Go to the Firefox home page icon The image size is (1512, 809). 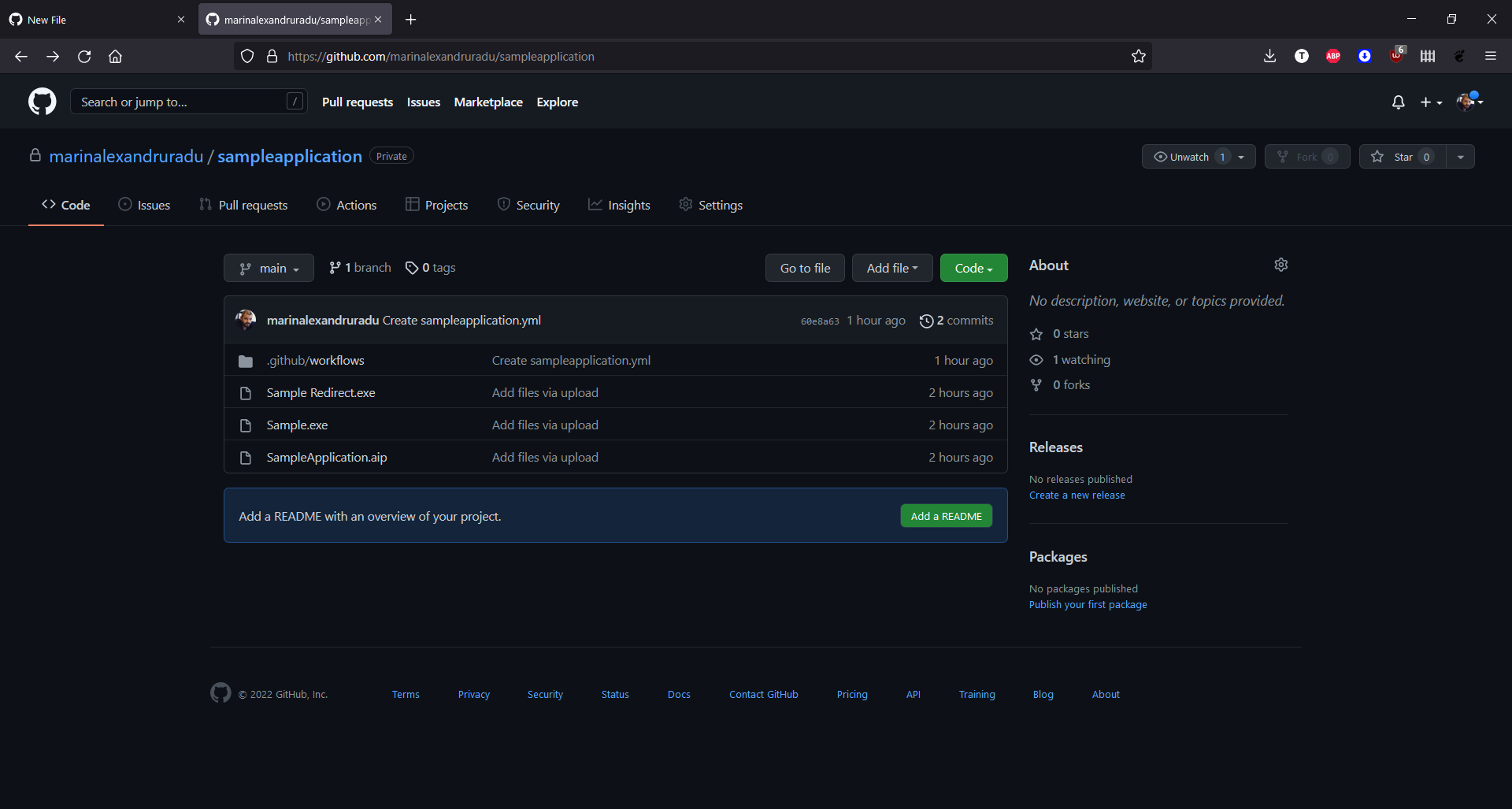click(115, 56)
